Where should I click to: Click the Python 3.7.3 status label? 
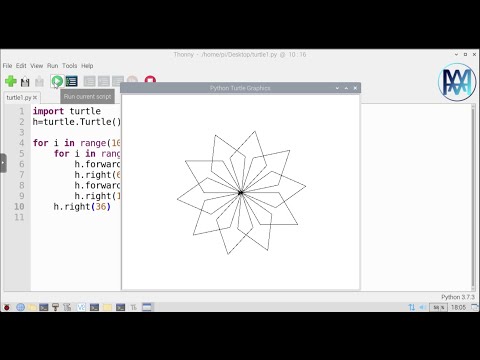(x=458, y=297)
